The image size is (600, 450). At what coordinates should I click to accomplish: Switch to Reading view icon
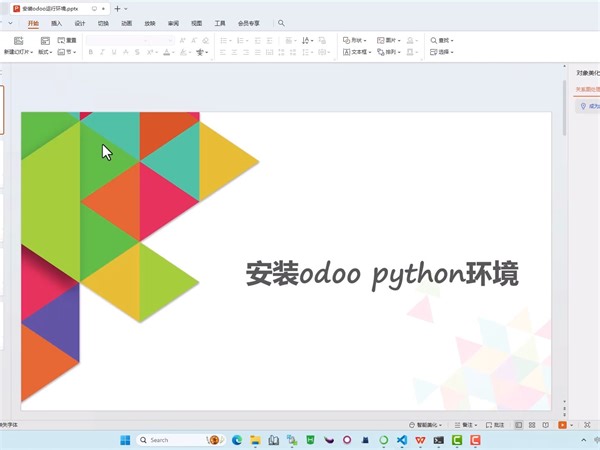click(546, 425)
